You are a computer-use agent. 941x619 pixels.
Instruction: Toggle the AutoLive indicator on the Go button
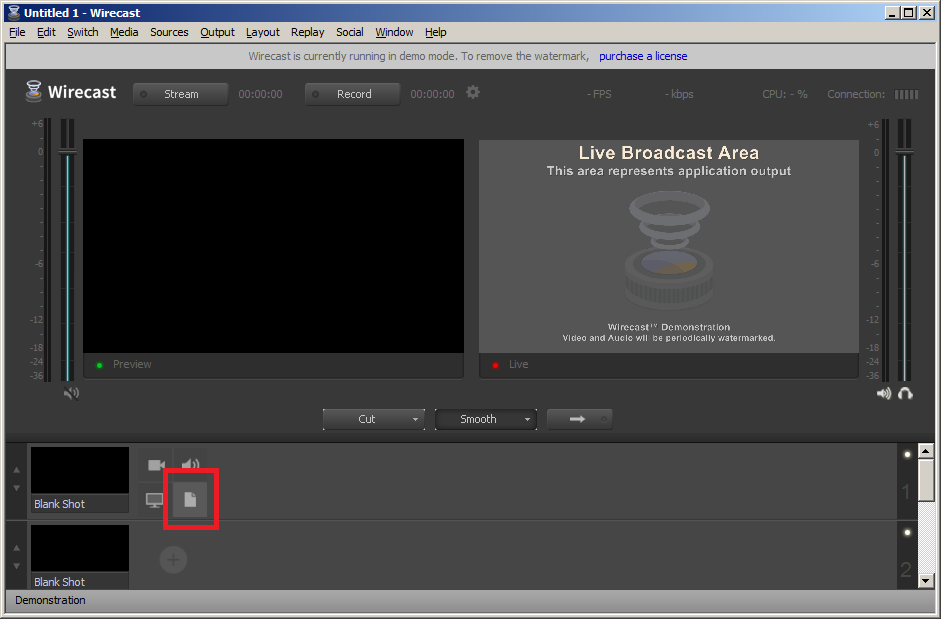(604, 419)
